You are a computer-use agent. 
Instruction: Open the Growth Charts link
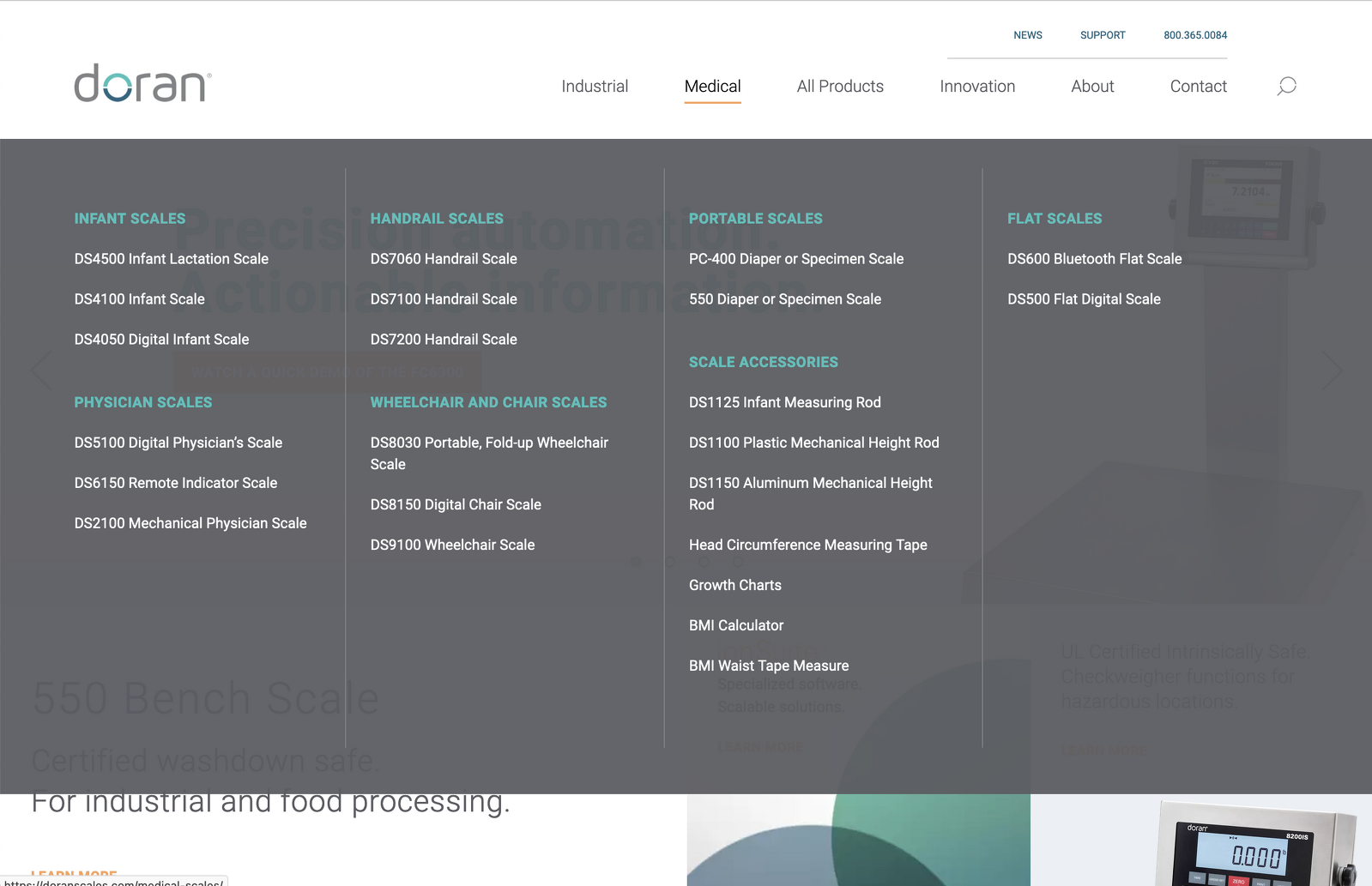tap(735, 585)
